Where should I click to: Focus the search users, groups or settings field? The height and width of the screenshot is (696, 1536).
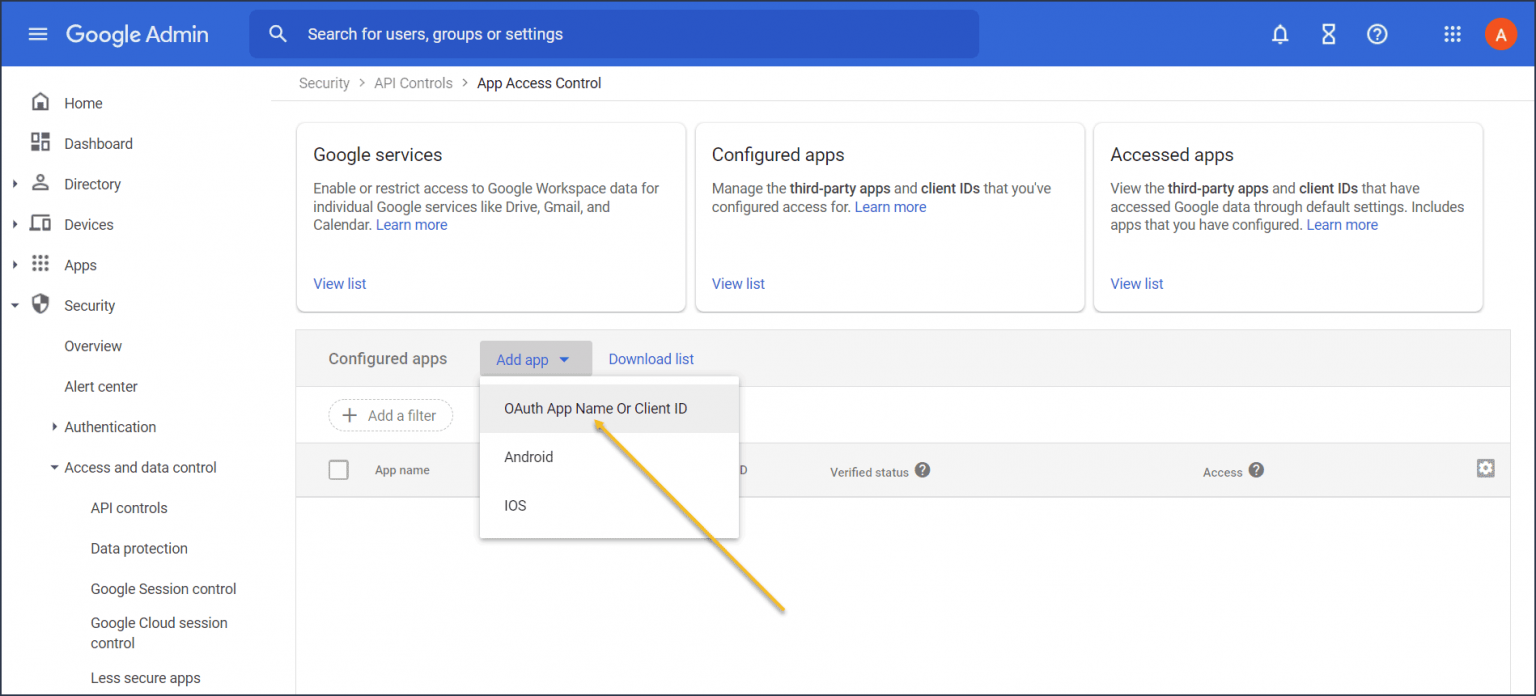[614, 34]
